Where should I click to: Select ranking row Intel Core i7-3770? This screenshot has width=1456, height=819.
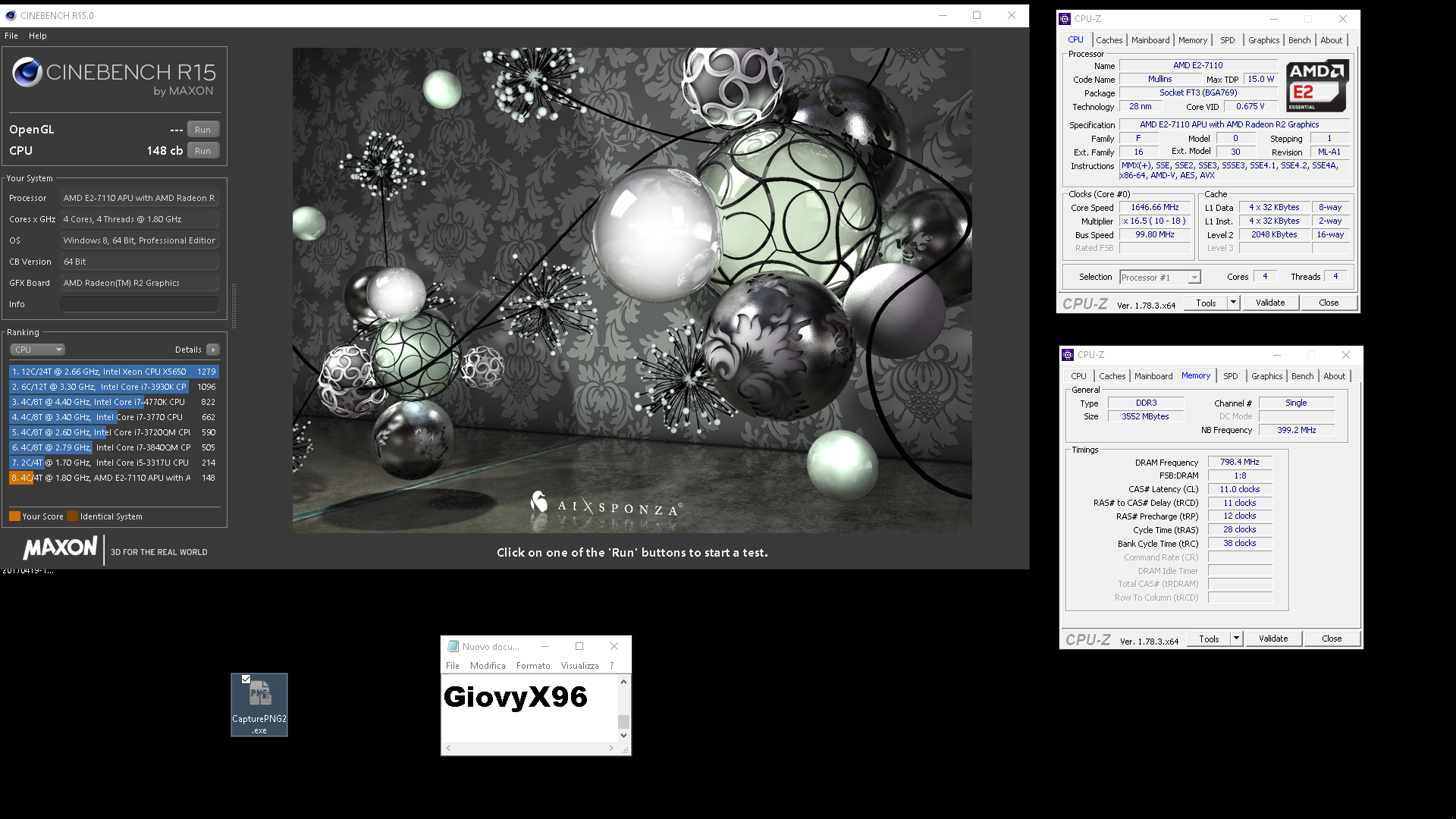pos(114,417)
